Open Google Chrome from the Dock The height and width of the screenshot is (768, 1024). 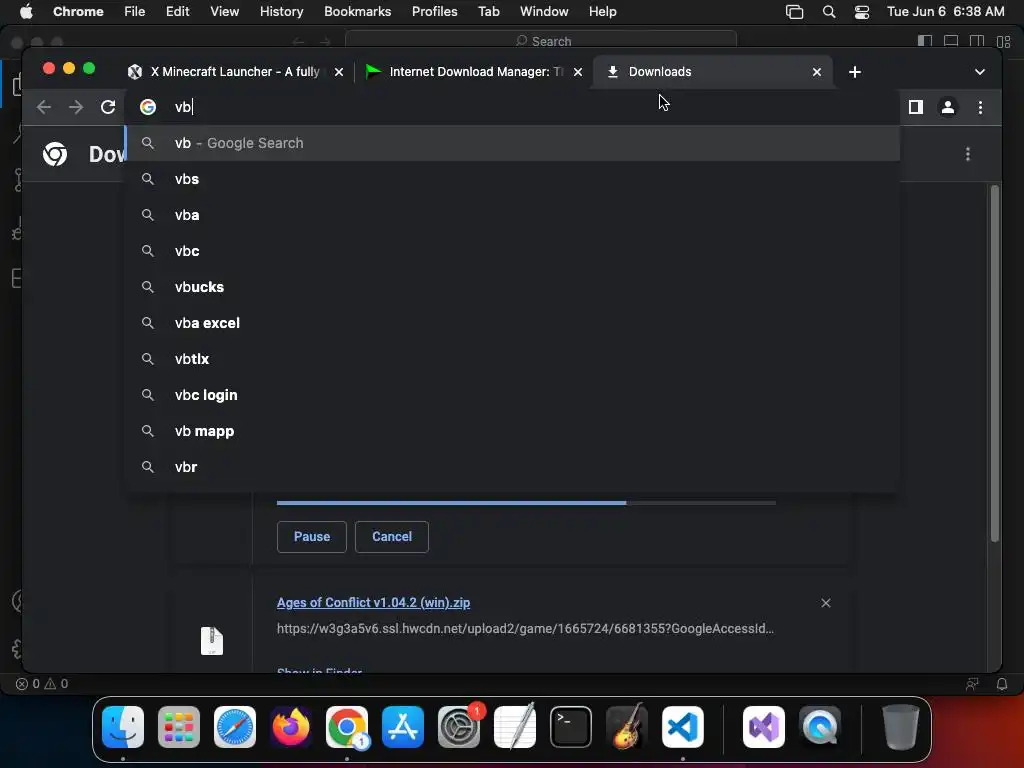tap(347, 727)
